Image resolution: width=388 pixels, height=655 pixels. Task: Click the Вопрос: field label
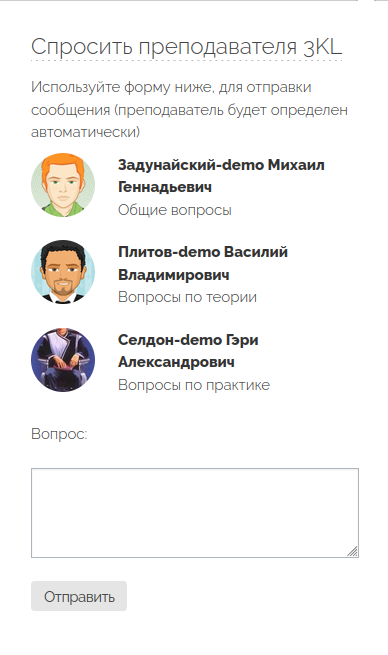(x=59, y=434)
